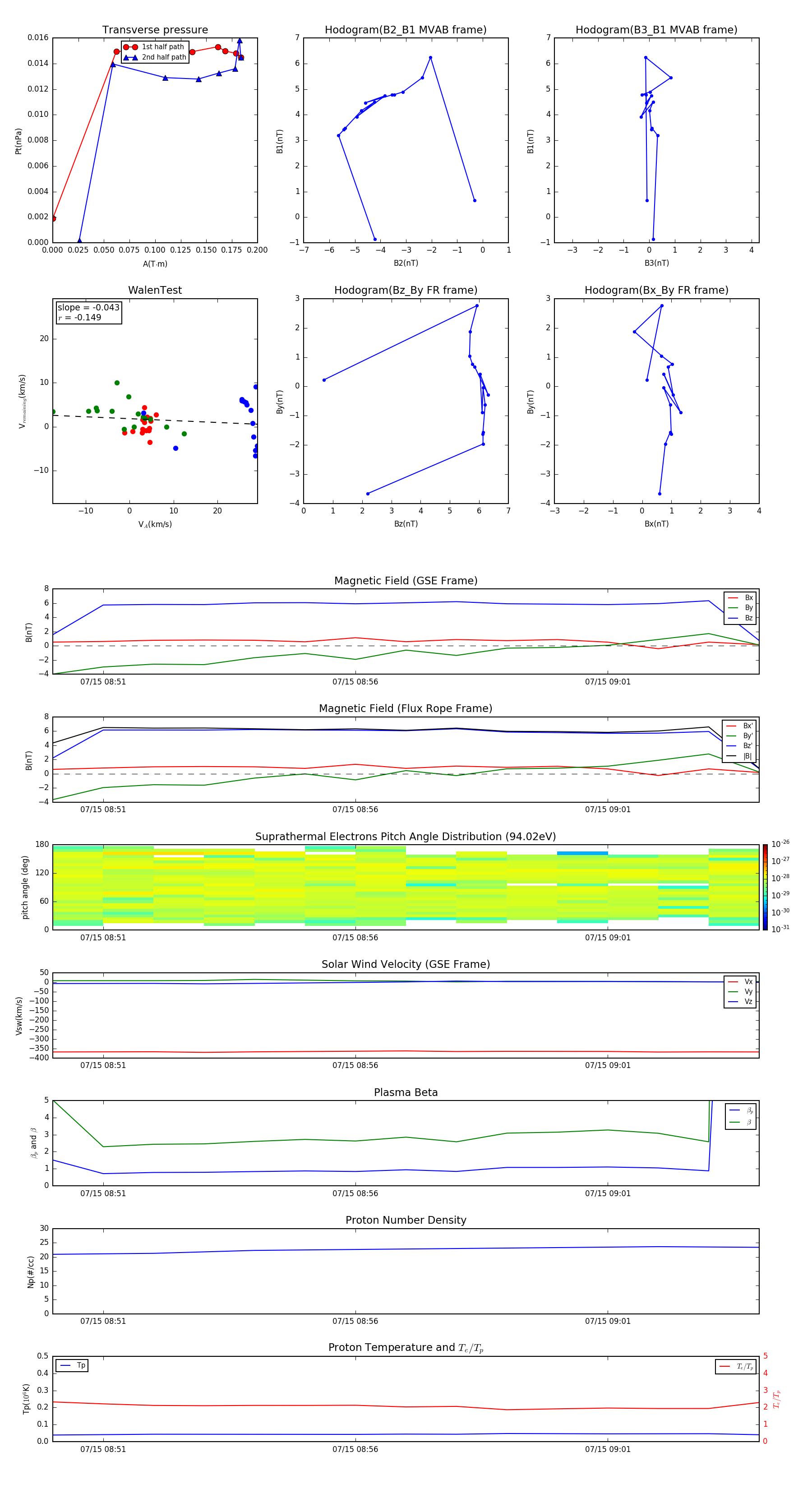The height and width of the screenshot is (1489, 812).
Task: Click the "Bx(nT)" x-axis label
Action: 656,524
